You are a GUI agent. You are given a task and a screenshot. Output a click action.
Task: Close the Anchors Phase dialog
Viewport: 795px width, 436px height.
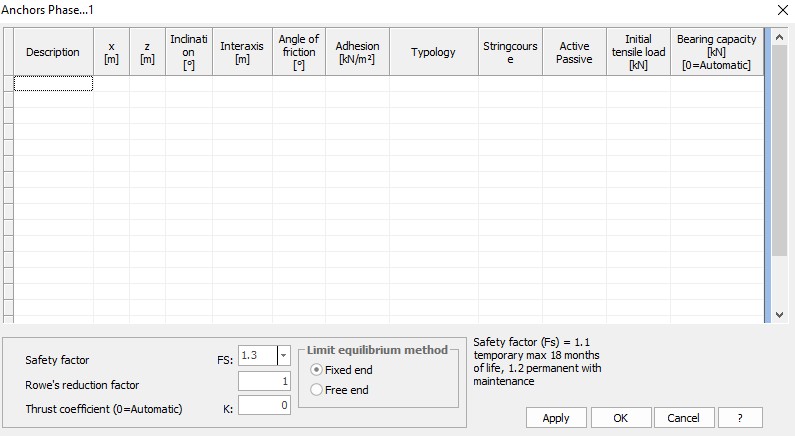pos(781,9)
